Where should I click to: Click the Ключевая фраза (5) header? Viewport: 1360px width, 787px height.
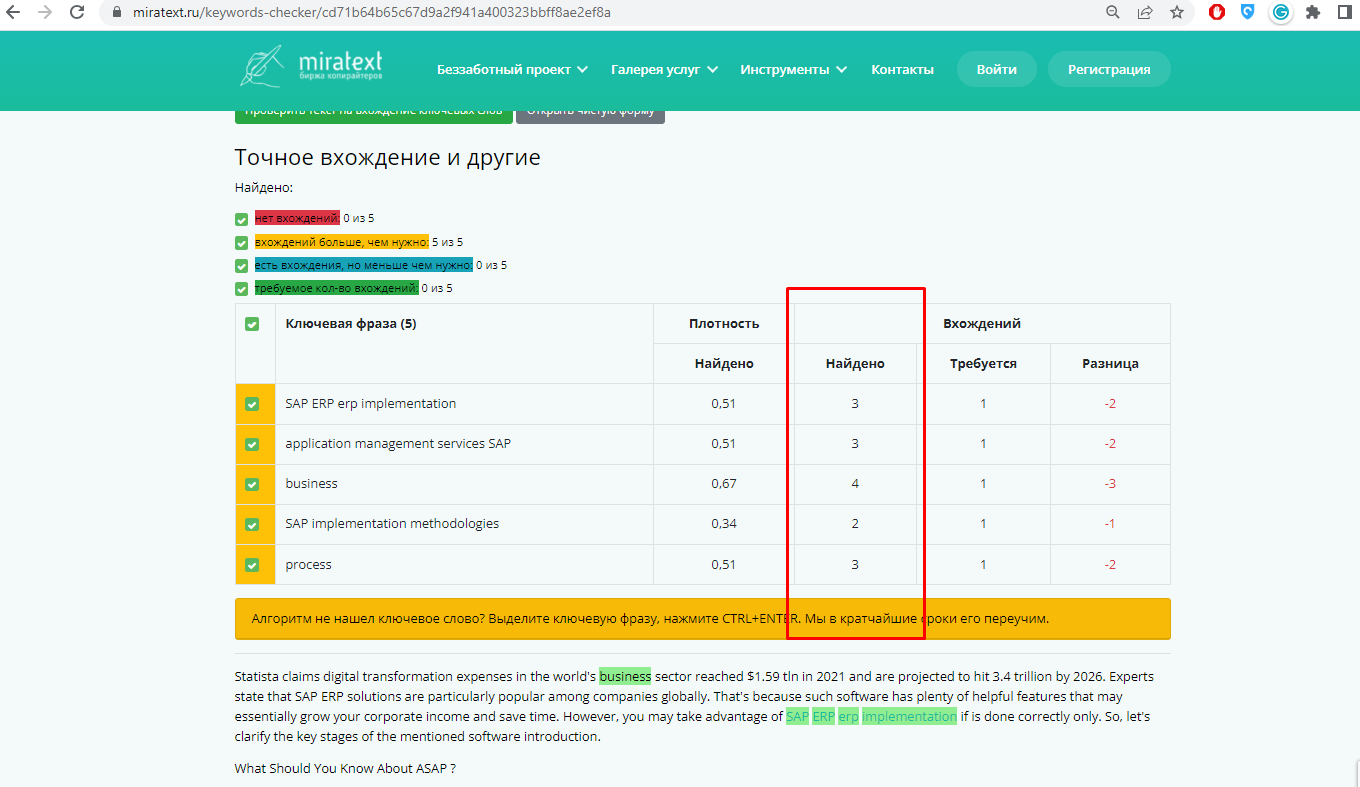point(351,323)
